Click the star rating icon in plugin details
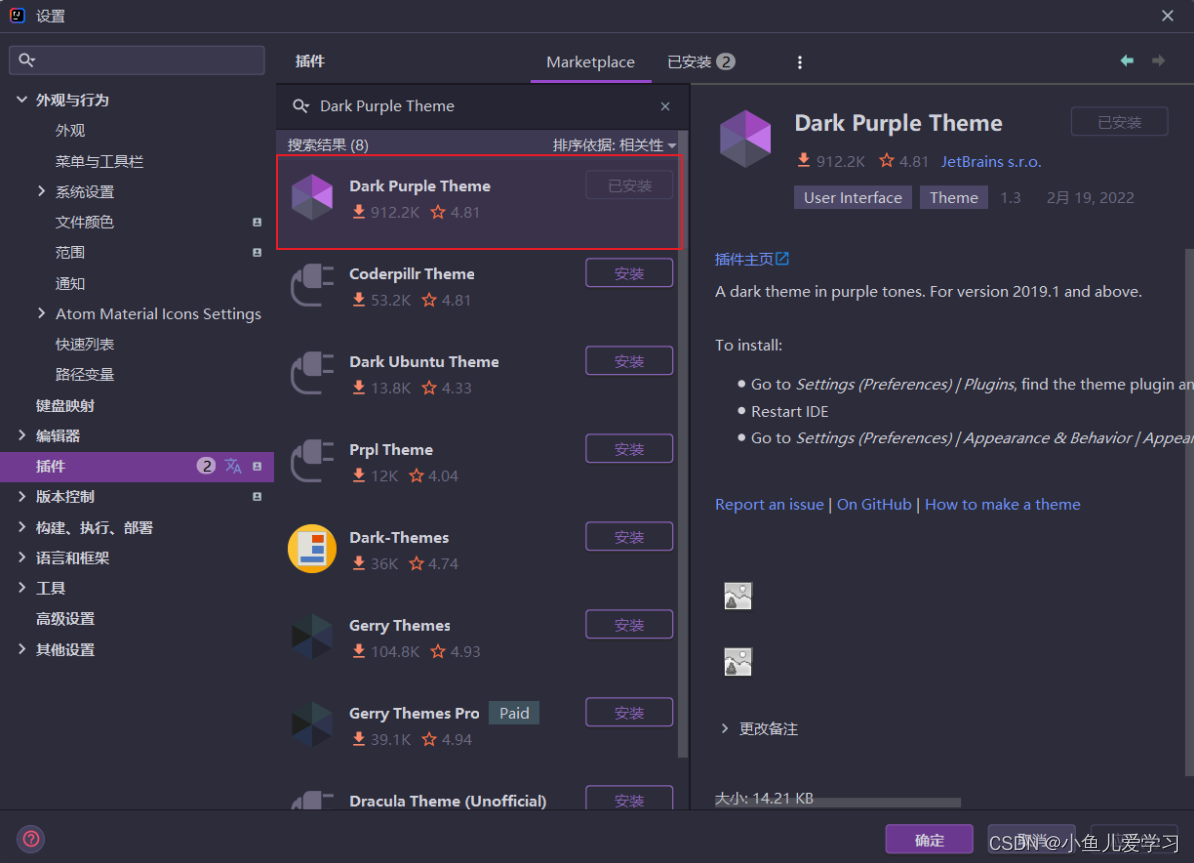Screen dimensions: 1194x863 886,161
